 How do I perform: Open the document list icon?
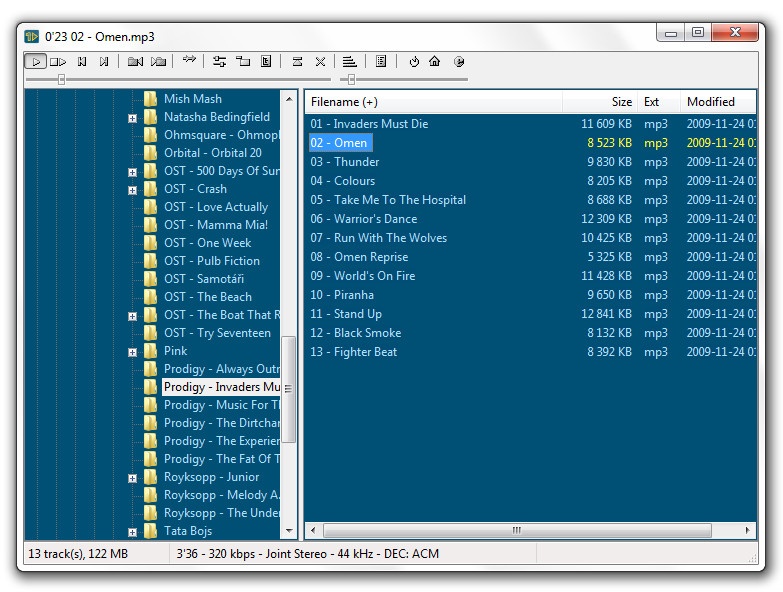pos(381,62)
